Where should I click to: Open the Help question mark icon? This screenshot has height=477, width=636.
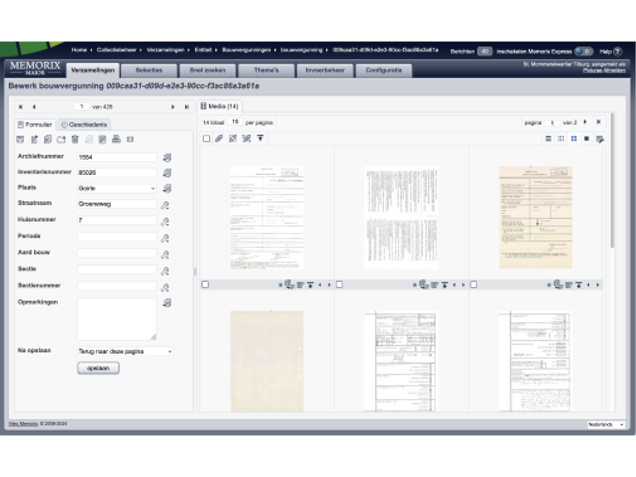coord(617,52)
